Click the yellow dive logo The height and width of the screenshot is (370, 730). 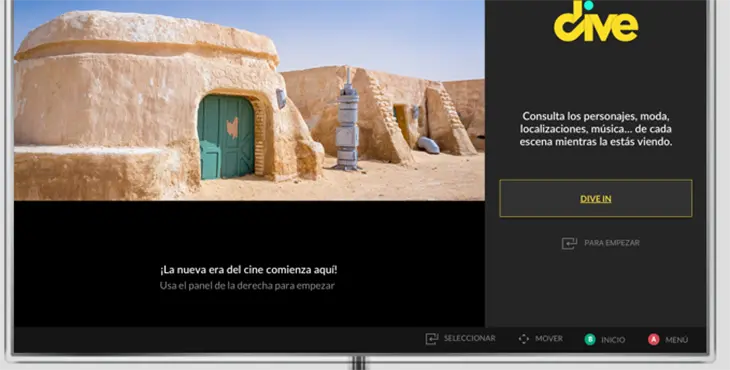[595, 20]
